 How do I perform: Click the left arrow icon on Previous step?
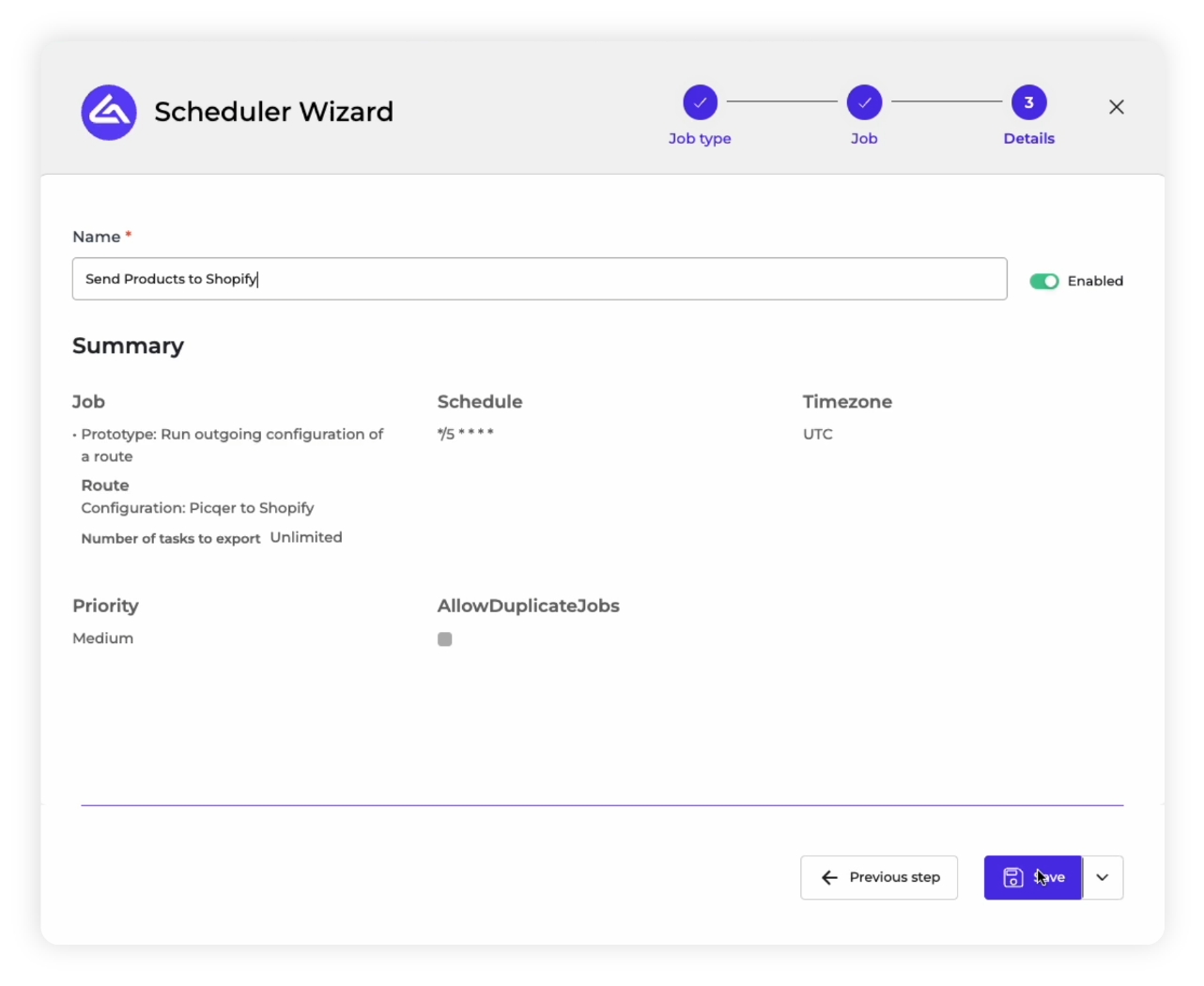coord(829,877)
